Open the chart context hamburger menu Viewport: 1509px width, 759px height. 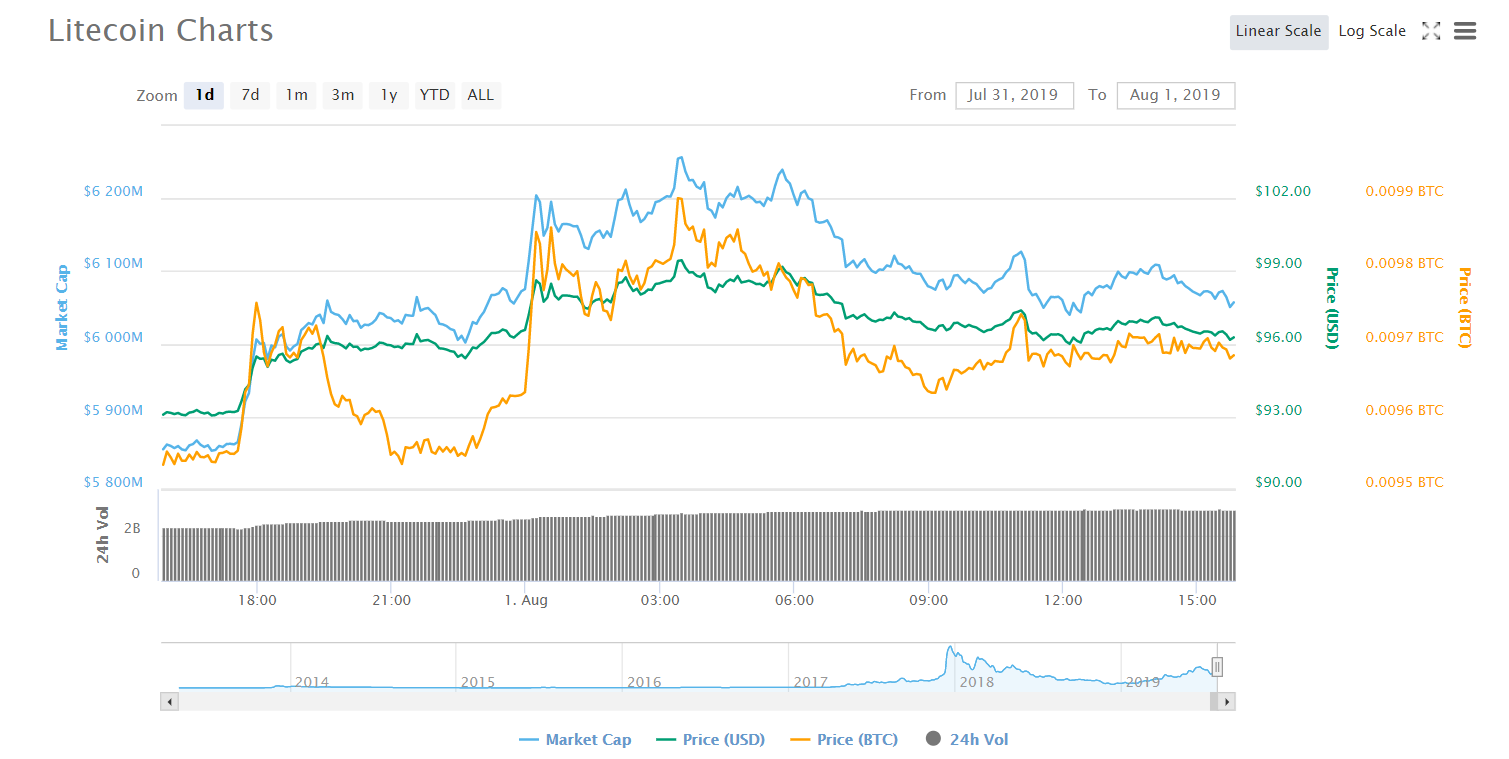pos(1465,31)
